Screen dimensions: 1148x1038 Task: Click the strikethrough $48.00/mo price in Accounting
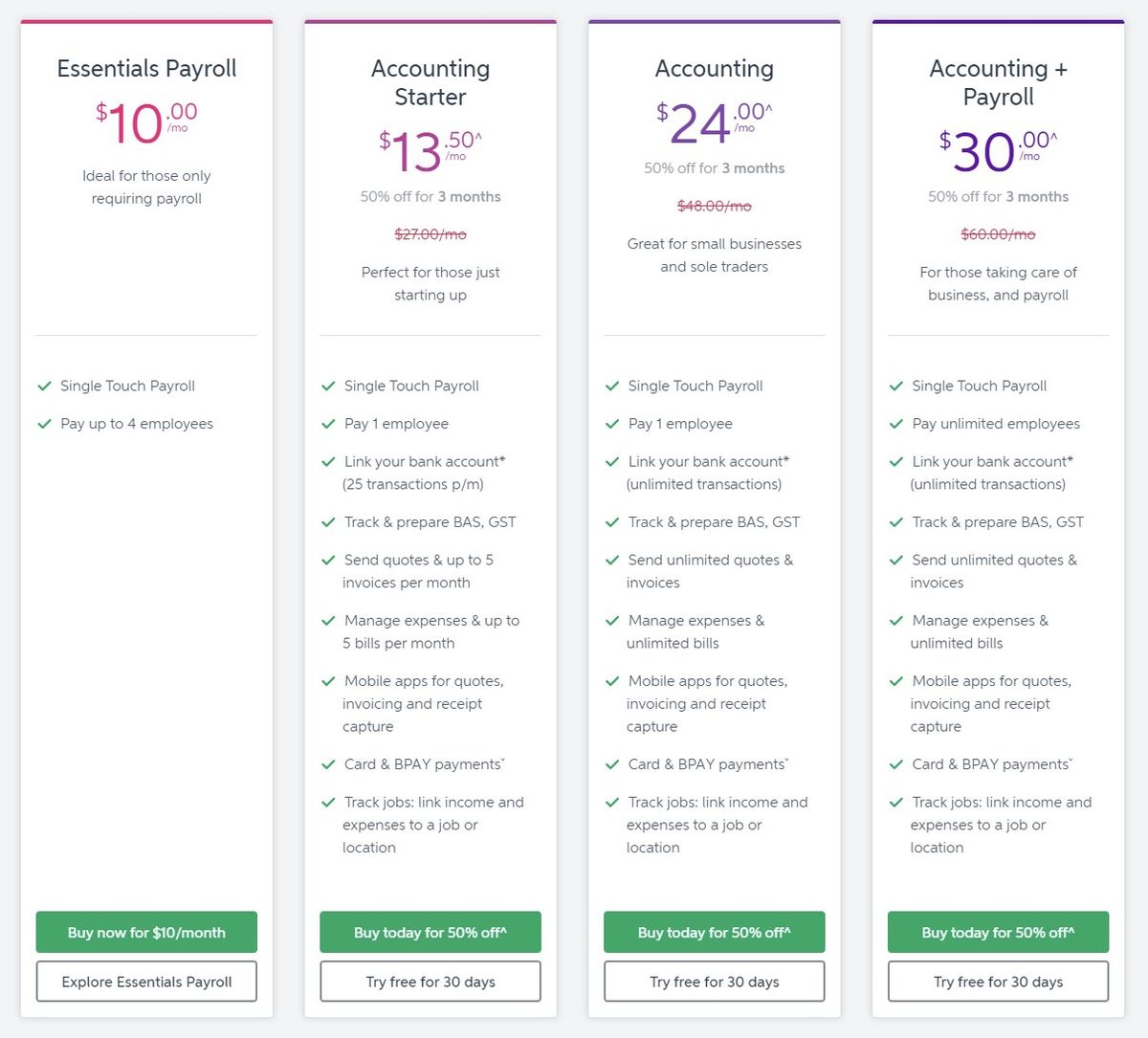click(x=714, y=206)
